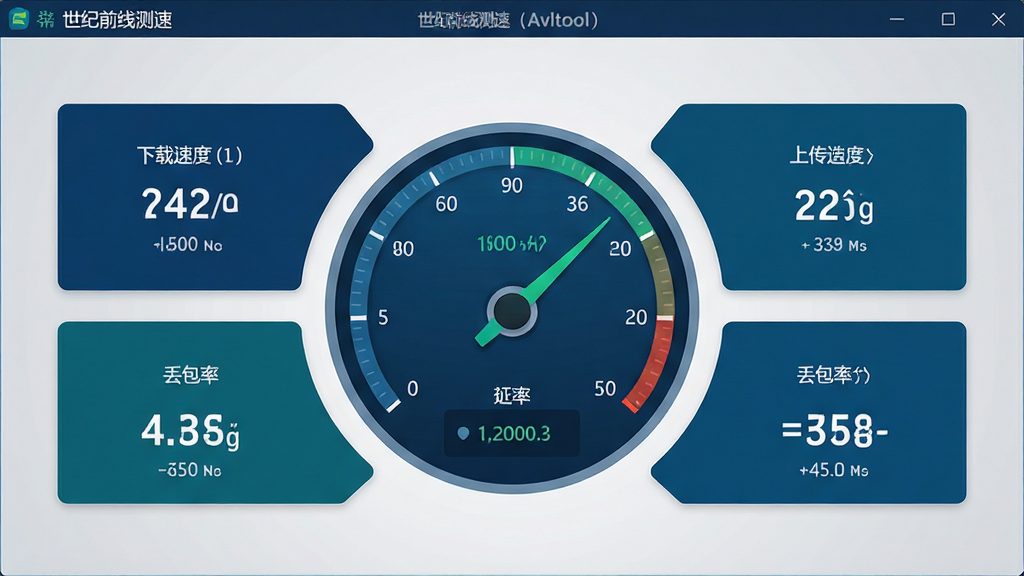Click the large upload value starting with 22
The width and height of the screenshot is (1024, 576).
pos(834,206)
